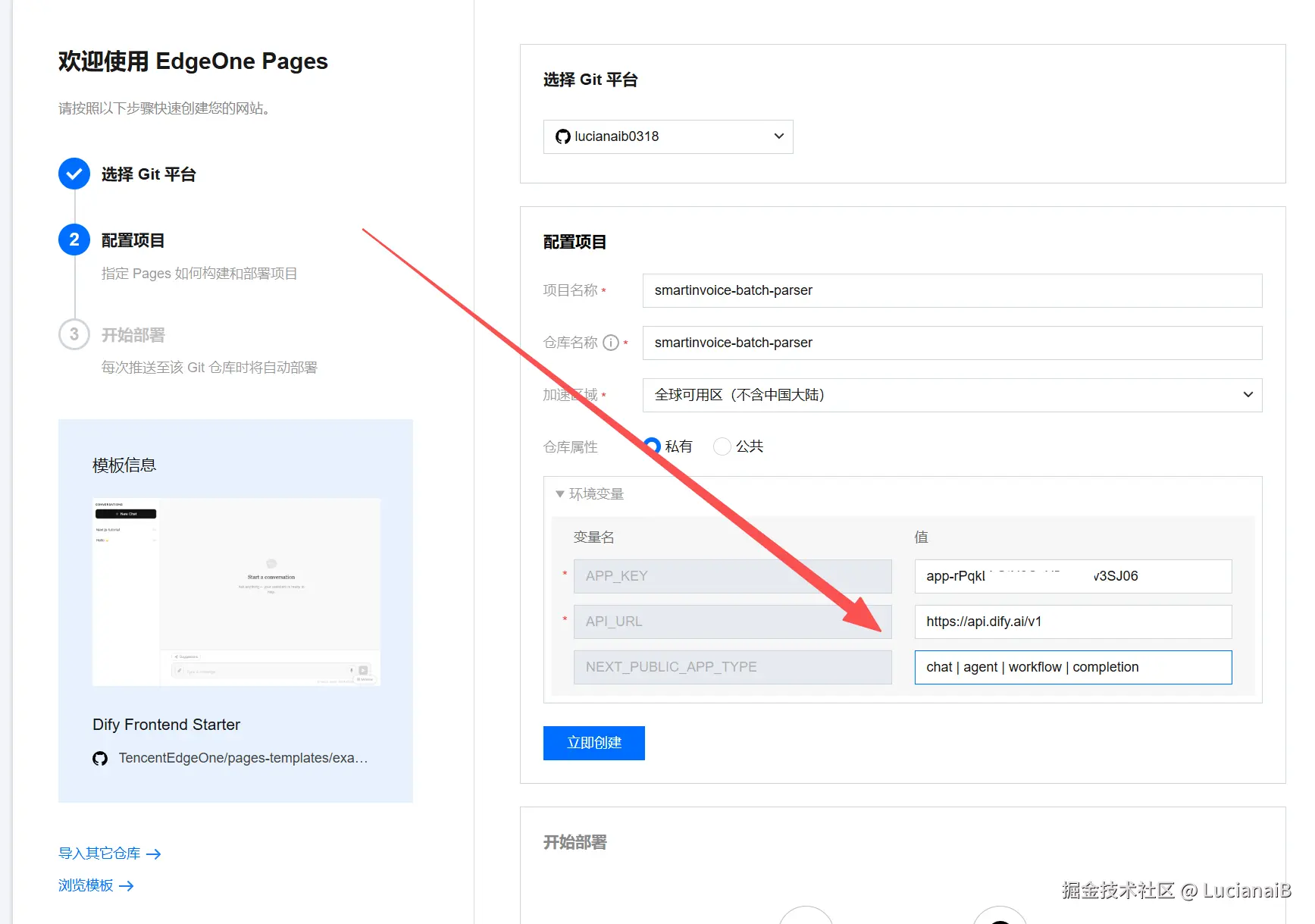
Task: Click the arrow icon next to 浏览模板
Action: (127, 886)
